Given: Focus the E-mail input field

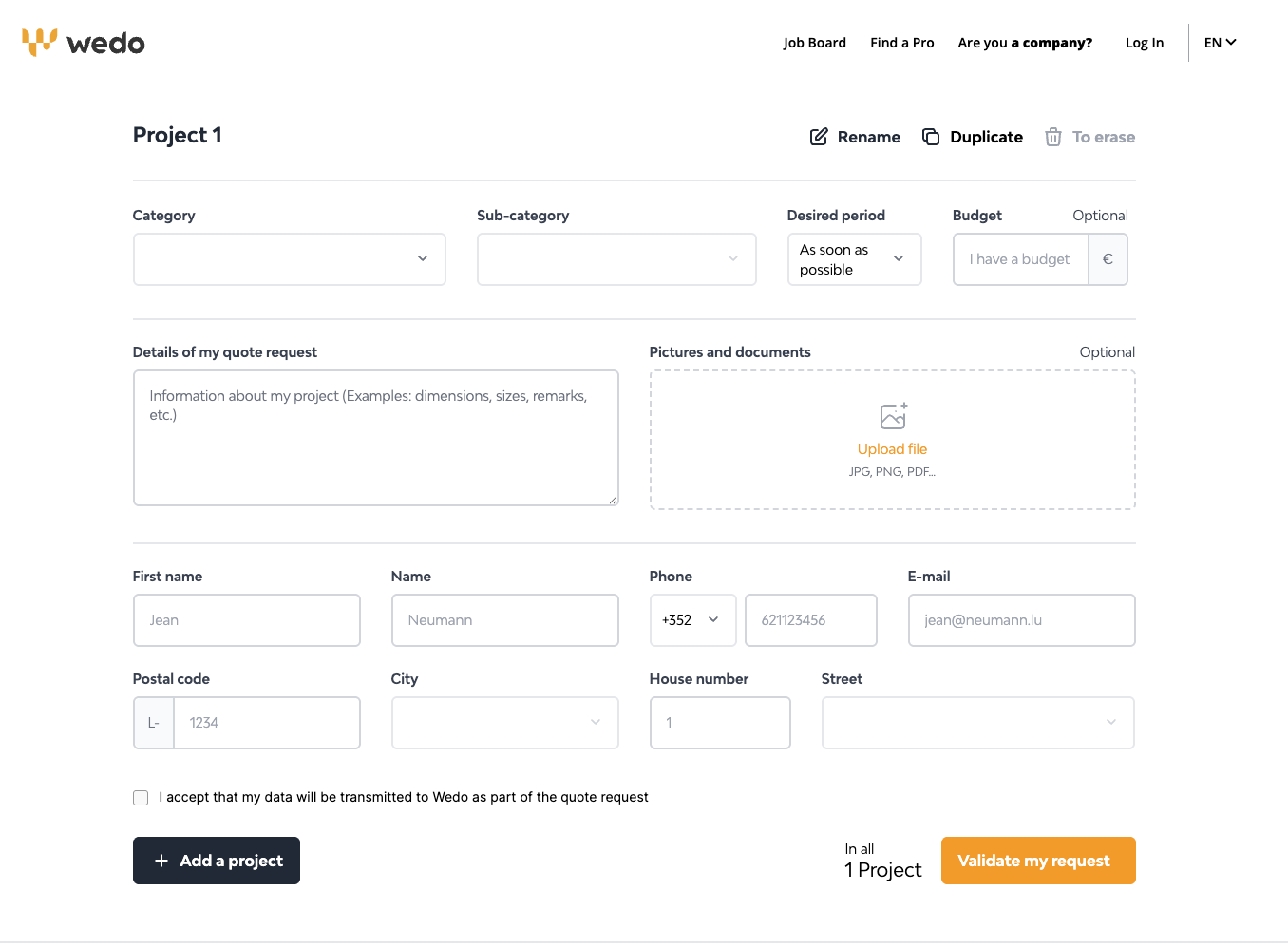Looking at the screenshot, I should [1021, 620].
